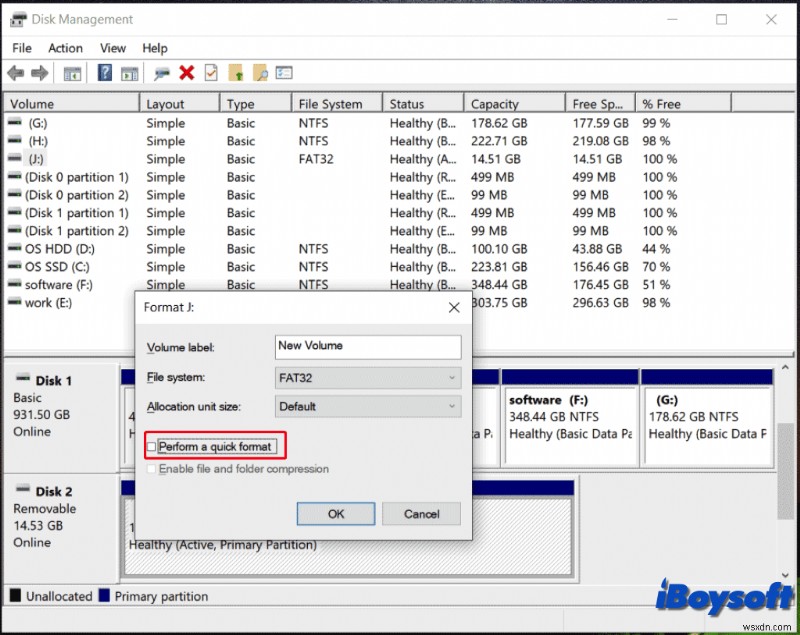
Task: Click the settings list view toolbar icon
Action: pos(284,72)
